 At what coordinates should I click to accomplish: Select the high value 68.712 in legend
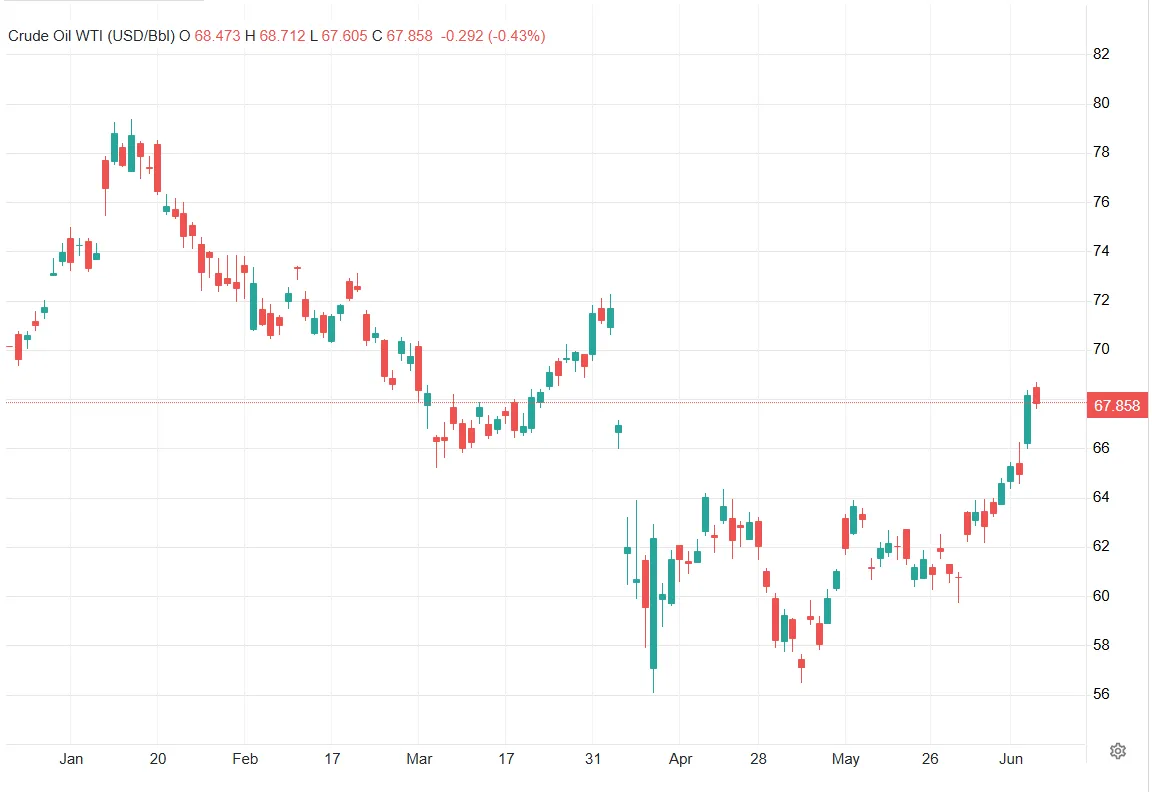pyautogui.click(x=282, y=36)
